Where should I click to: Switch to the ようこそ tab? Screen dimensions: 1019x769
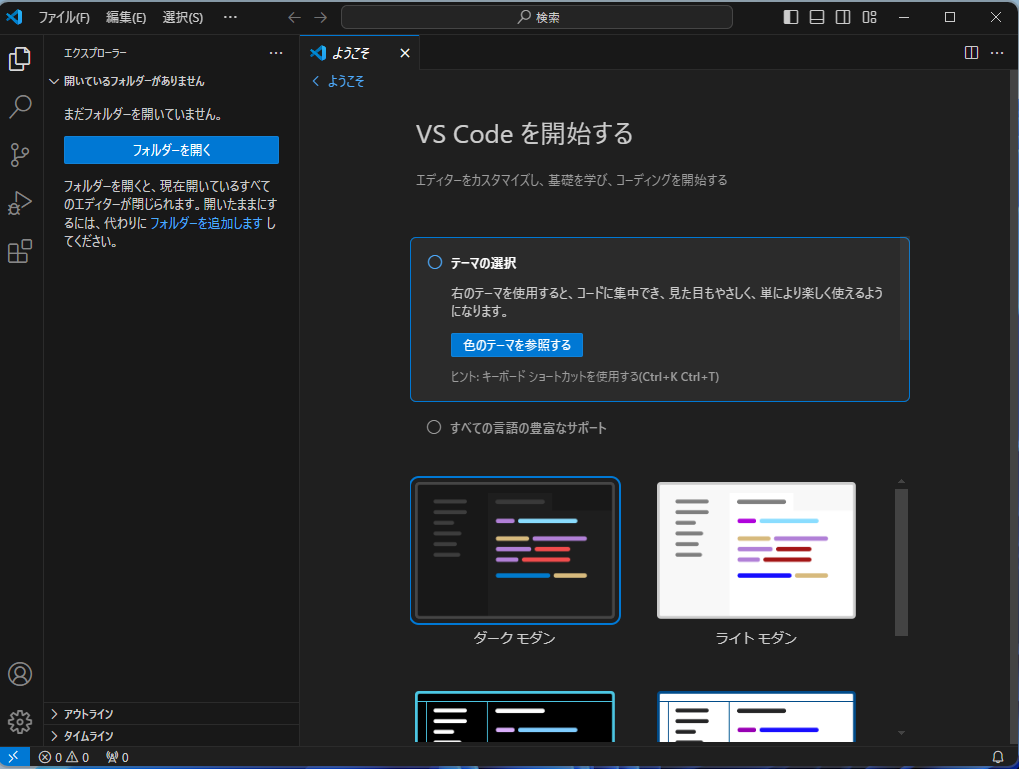tap(355, 53)
